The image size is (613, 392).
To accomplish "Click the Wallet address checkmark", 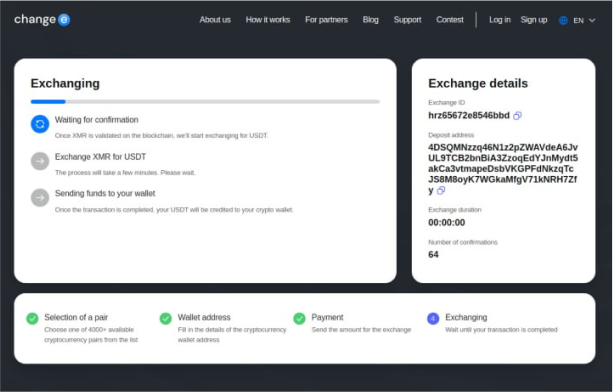I will click(166, 319).
